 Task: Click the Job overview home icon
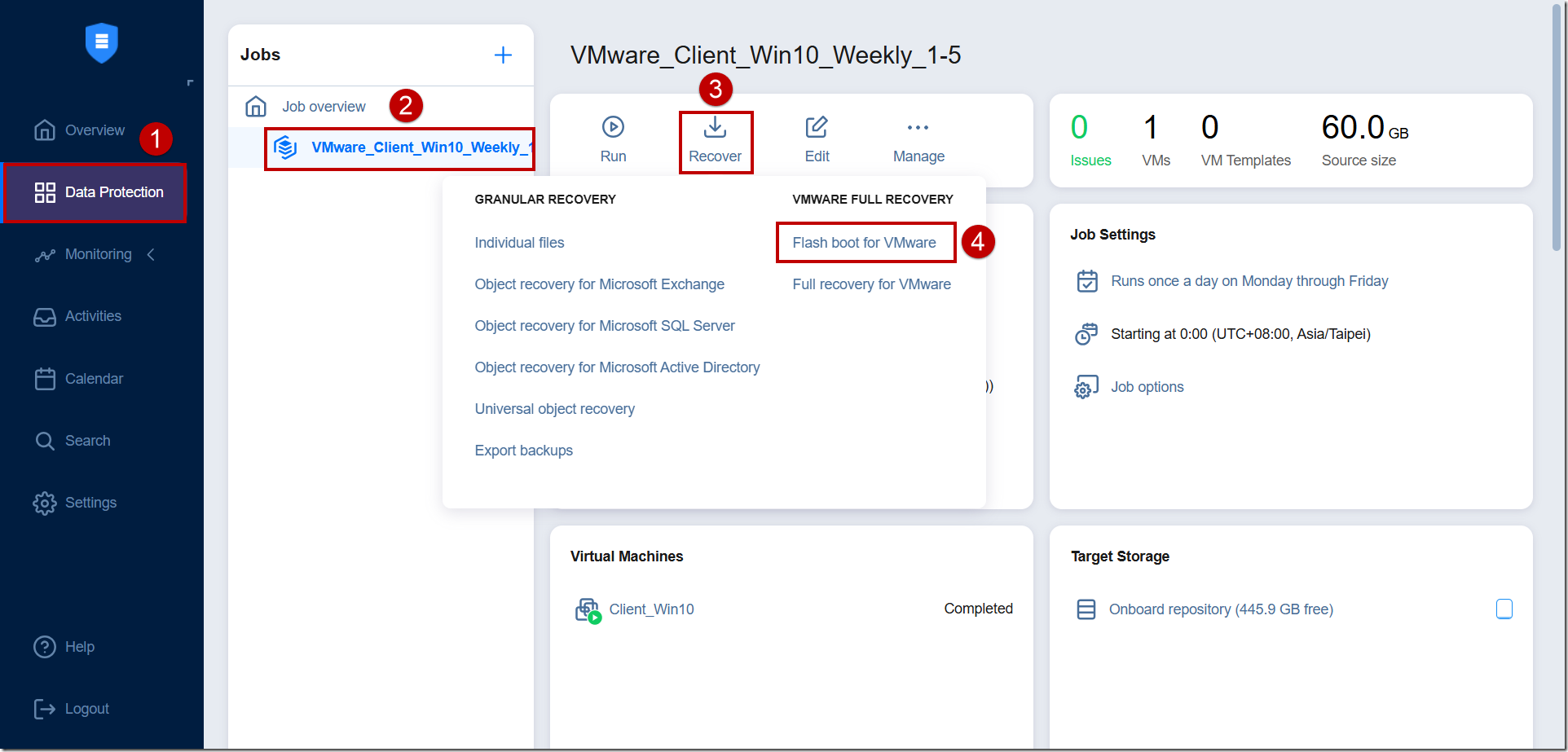click(256, 107)
